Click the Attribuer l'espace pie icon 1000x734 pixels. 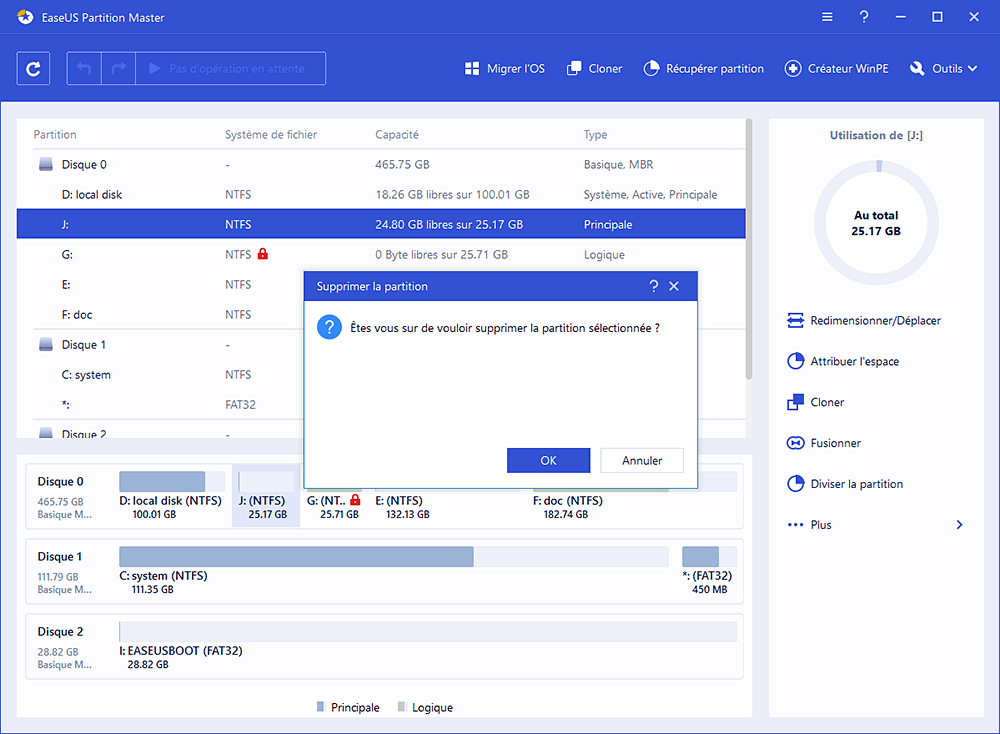point(795,361)
